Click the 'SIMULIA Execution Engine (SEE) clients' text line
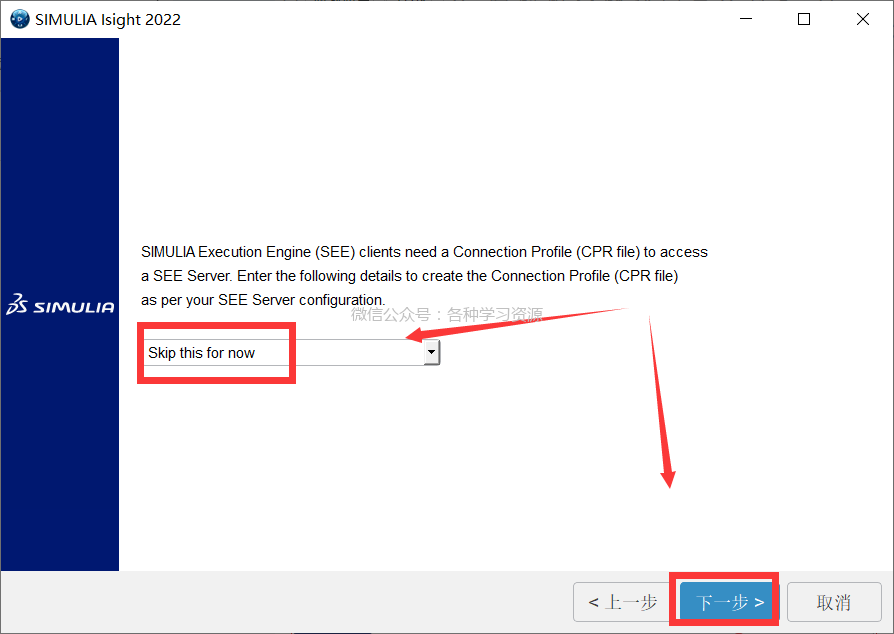 [424, 252]
